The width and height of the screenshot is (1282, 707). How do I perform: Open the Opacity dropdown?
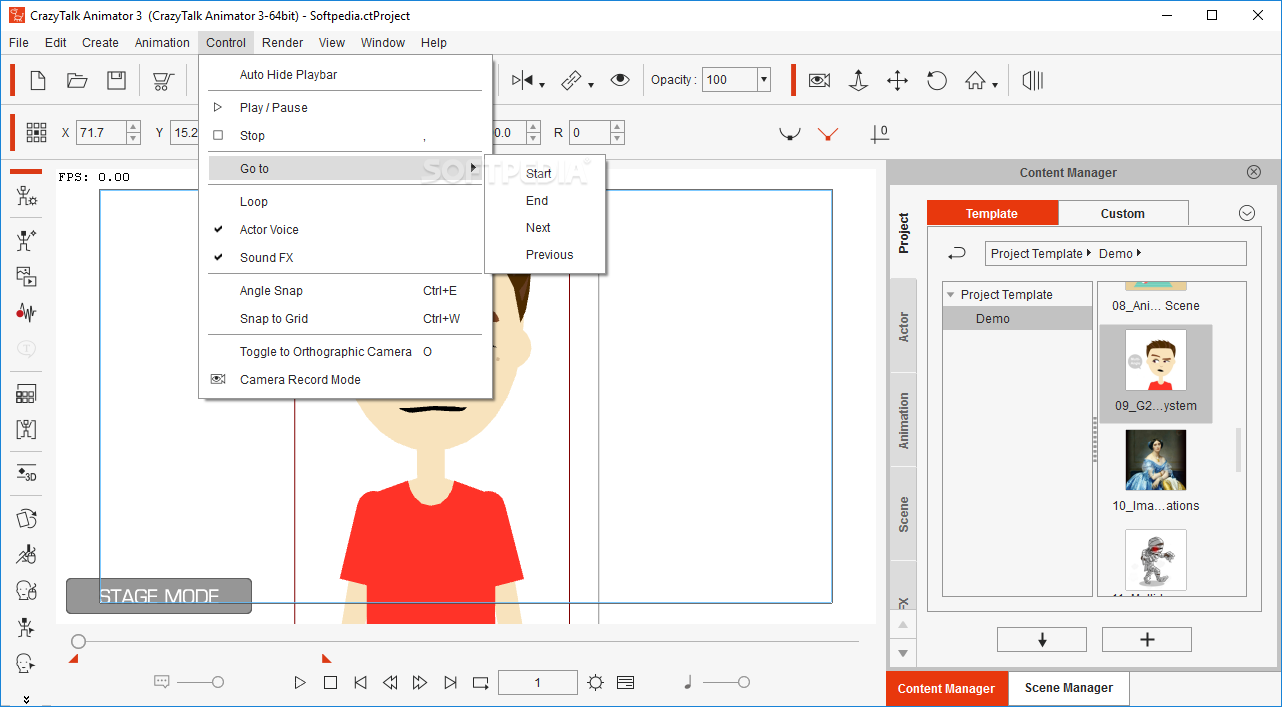(x=764, y=80)
